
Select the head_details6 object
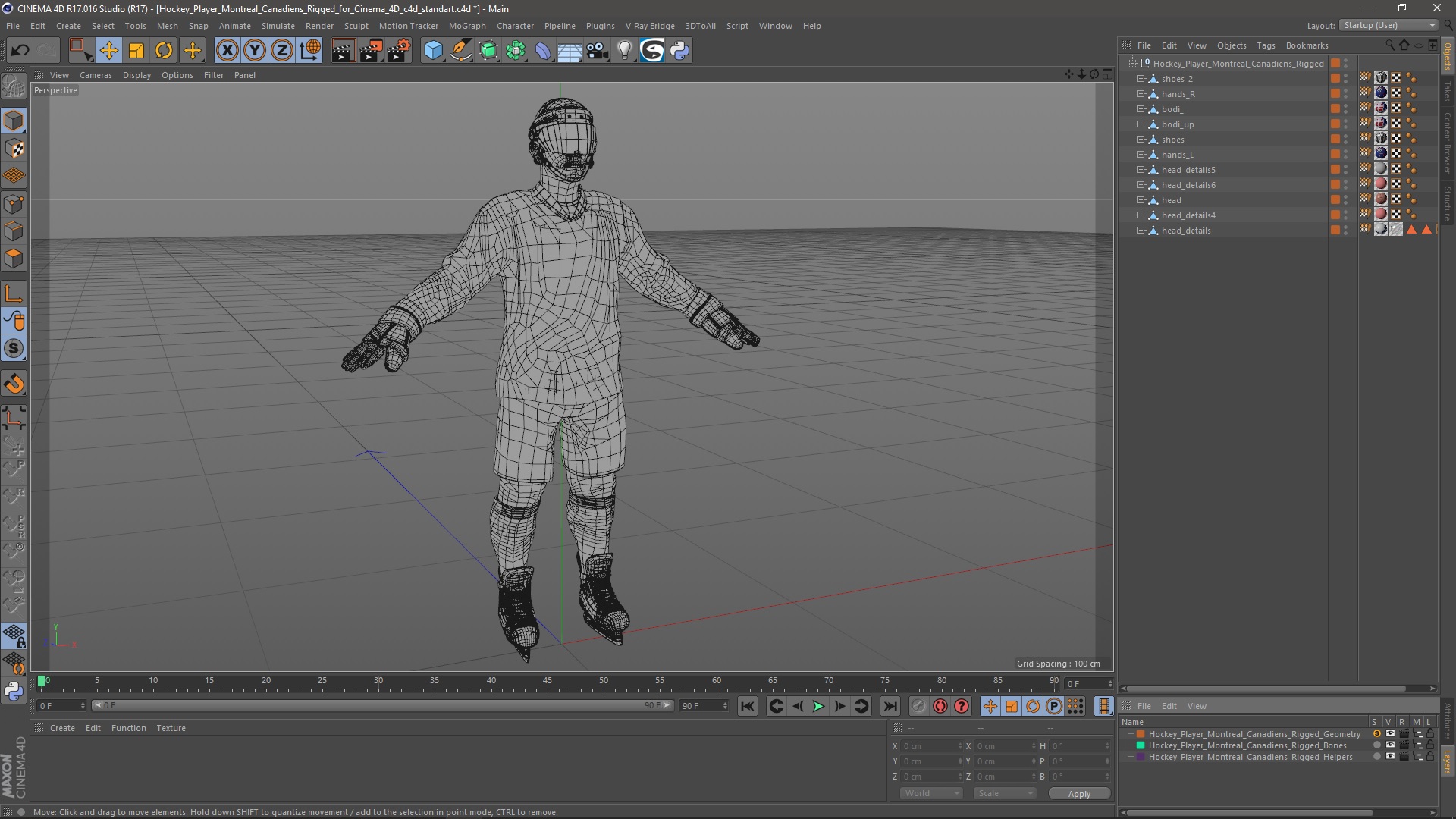tap(1188, 185)
